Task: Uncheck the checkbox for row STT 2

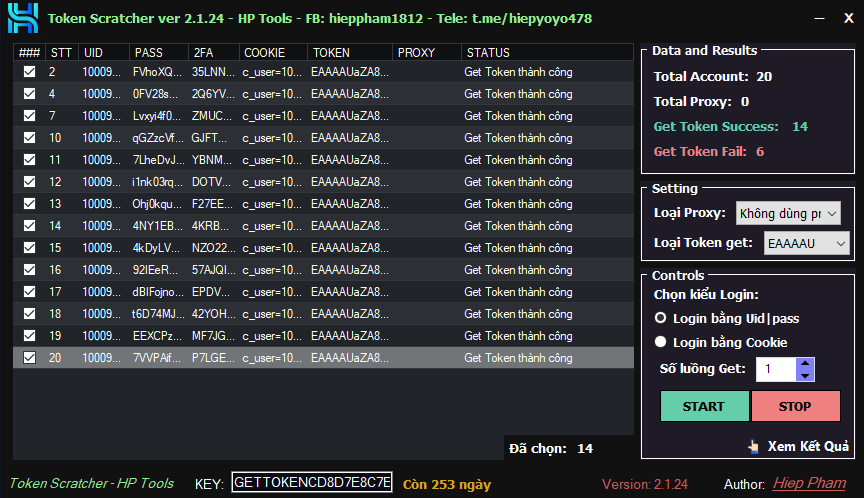Action: coord(29,72)
